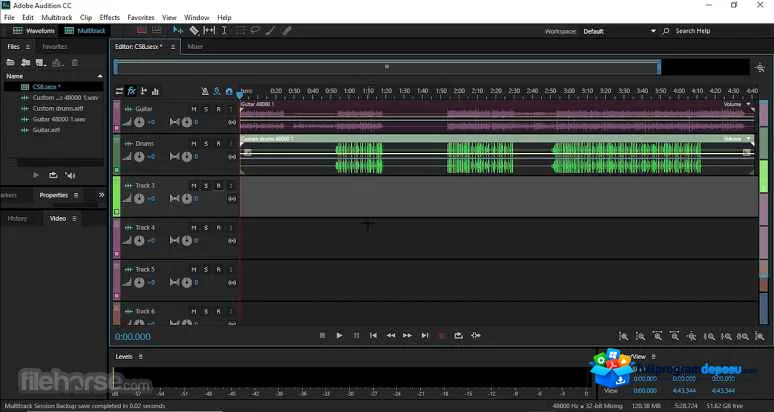The height and width of the screenshot is (412, 774).
Task: Click the Play transport button
Action: pyautogui.click(x=339, y=336)
